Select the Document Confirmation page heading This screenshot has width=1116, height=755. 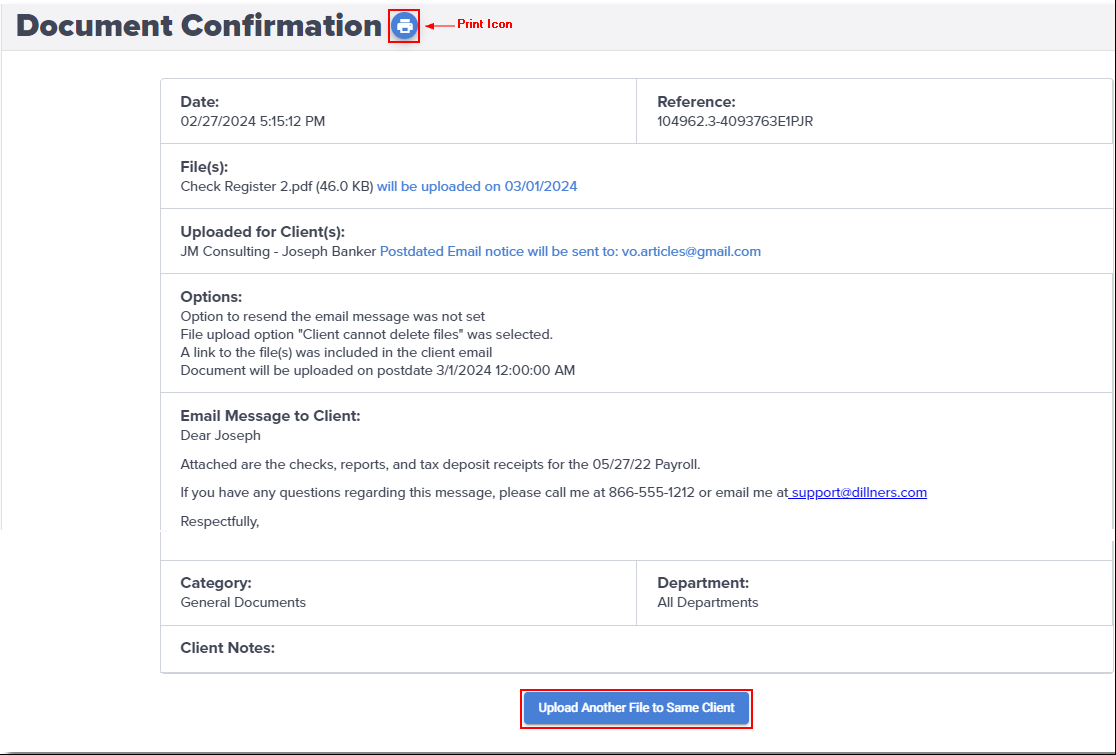[x=199, y=26]
